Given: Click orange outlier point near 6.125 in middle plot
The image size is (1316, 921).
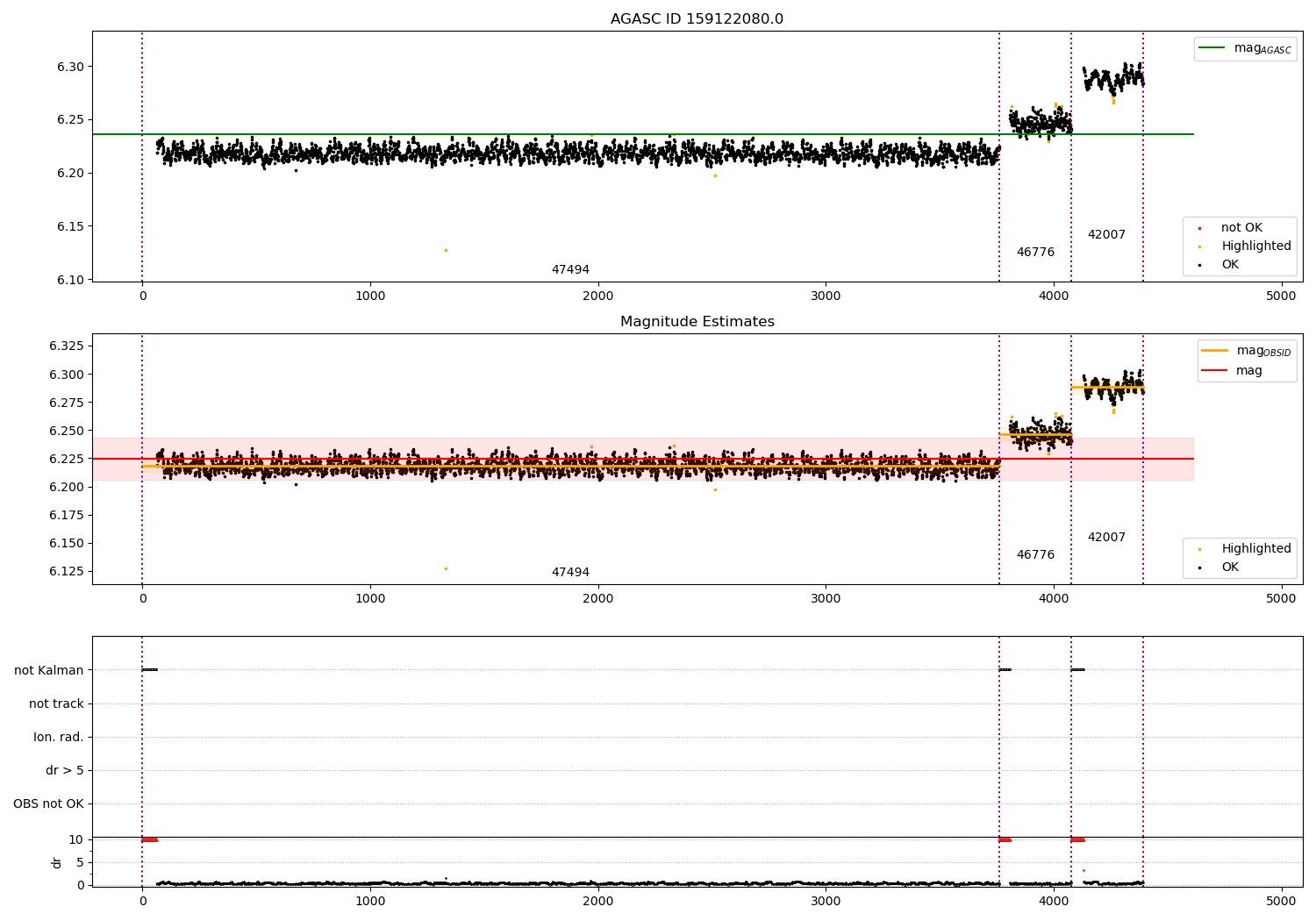Looking at the screenshot, I should [x=446, y=568].
